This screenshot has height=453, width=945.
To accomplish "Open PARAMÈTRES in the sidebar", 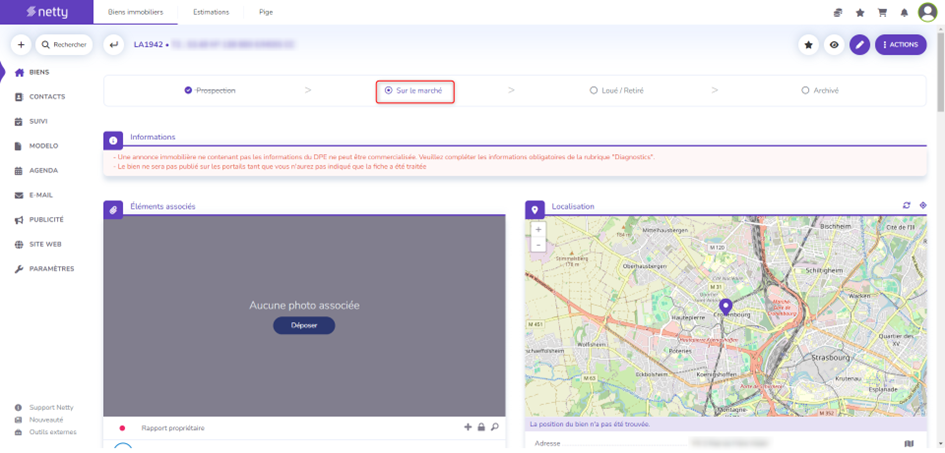I will (x=44, y=269).
